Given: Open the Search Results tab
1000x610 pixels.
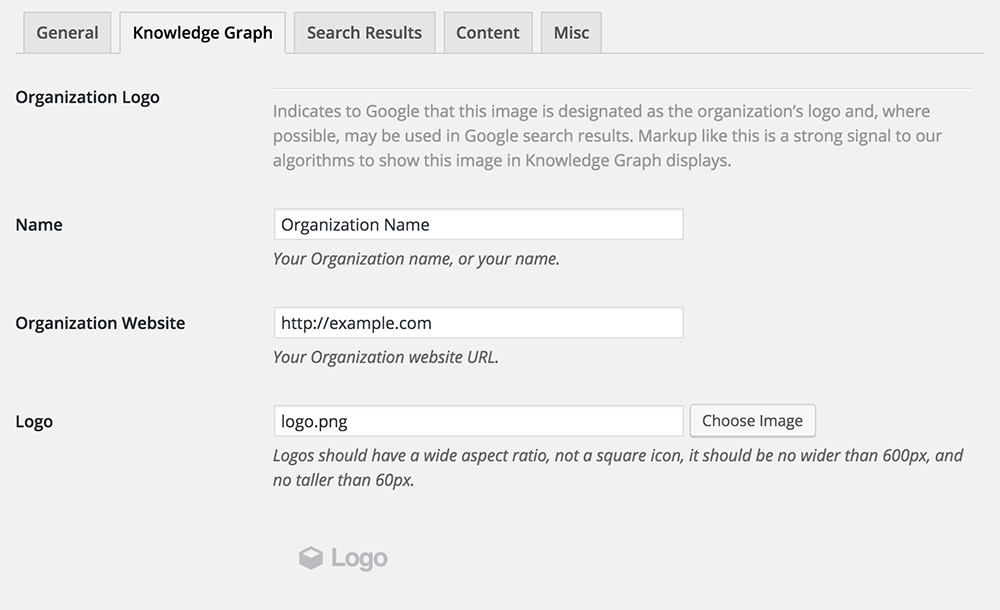Looking at the screenshot, I should click(x=364, y=33).
